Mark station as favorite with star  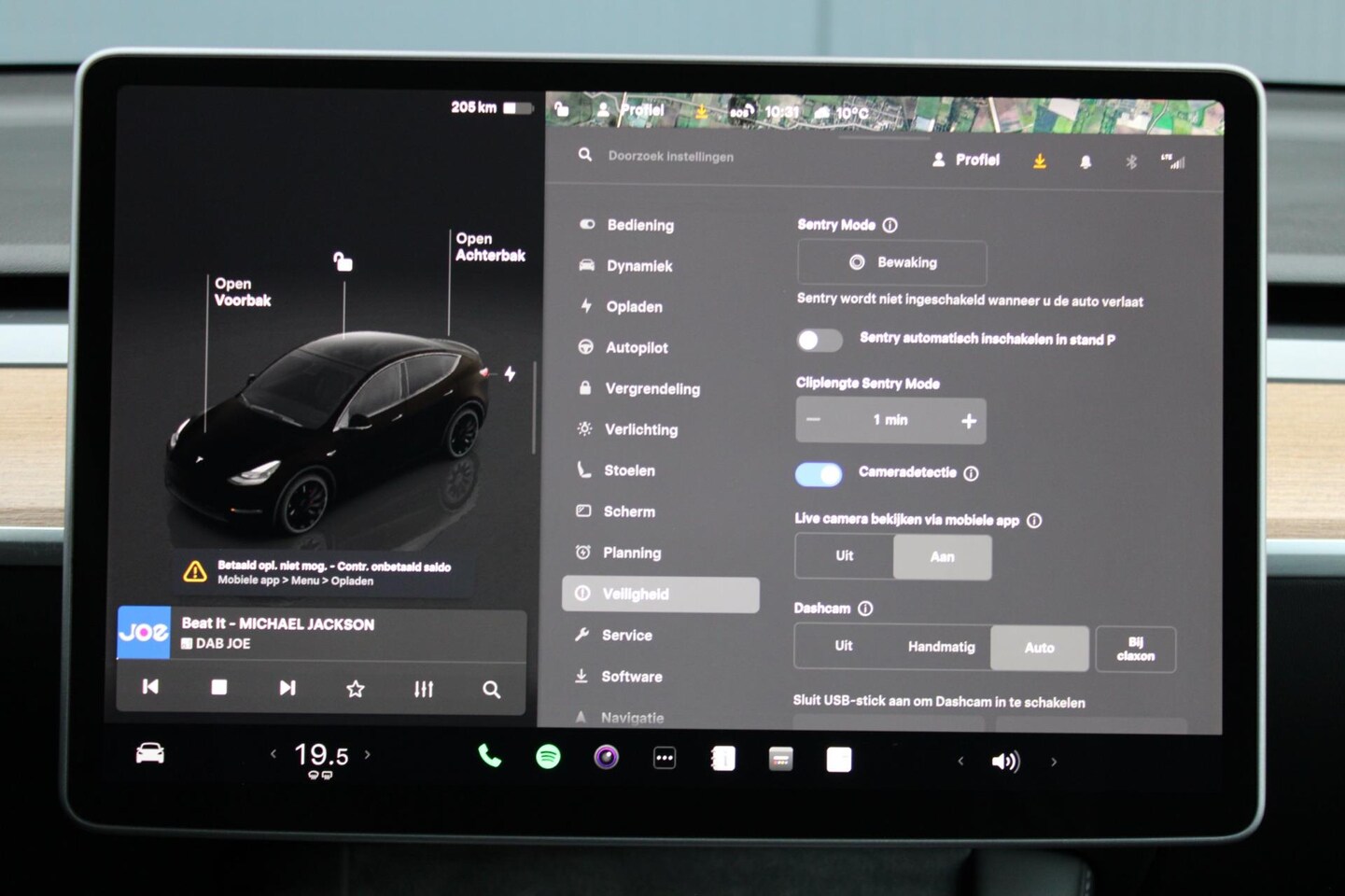point(355,689)
